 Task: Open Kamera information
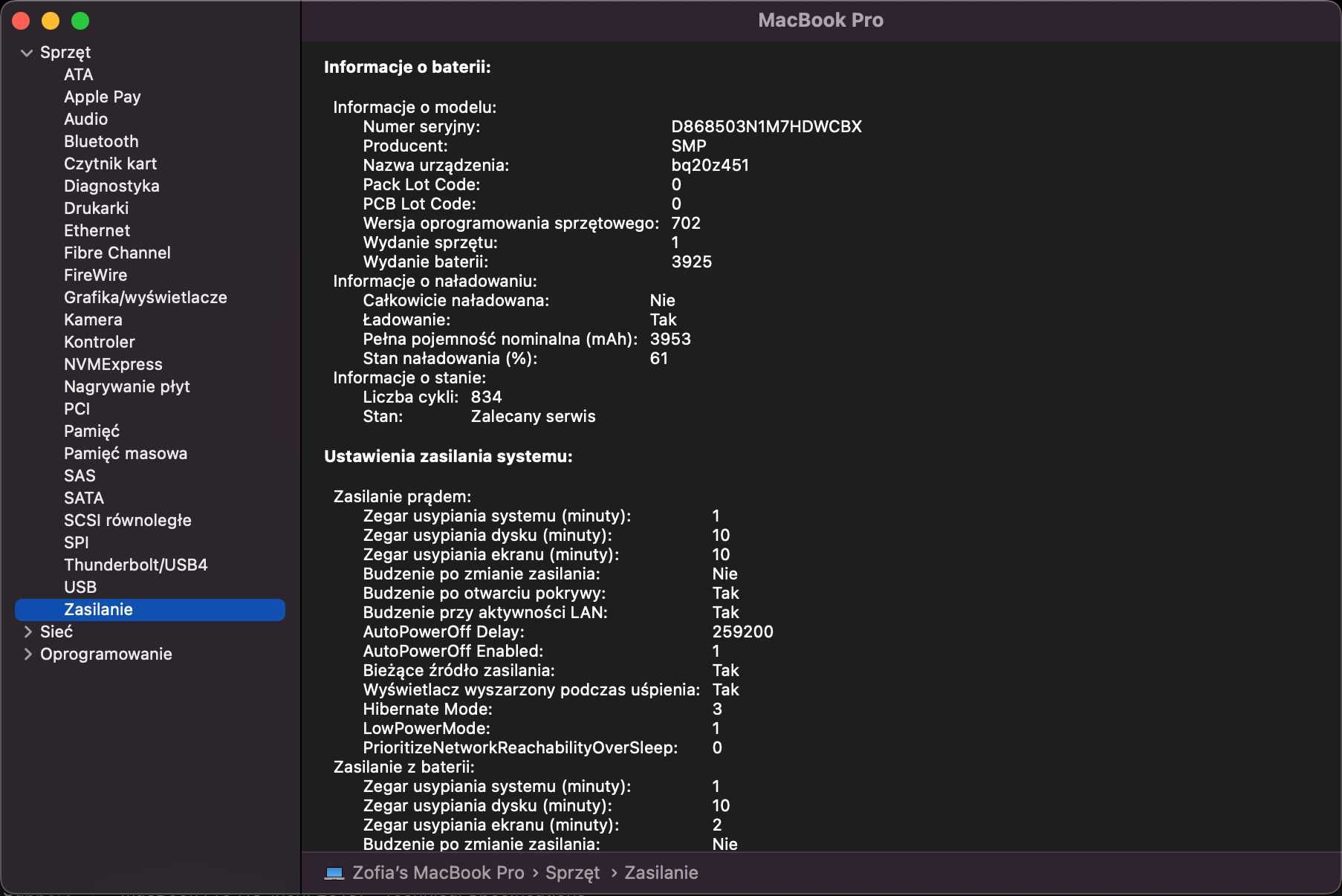[94, 319]
